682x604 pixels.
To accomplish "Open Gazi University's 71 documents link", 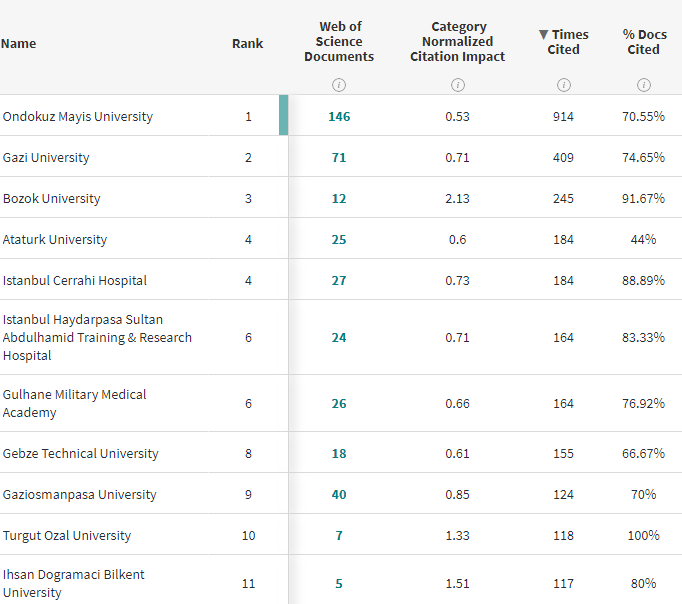I will (339, 158).
